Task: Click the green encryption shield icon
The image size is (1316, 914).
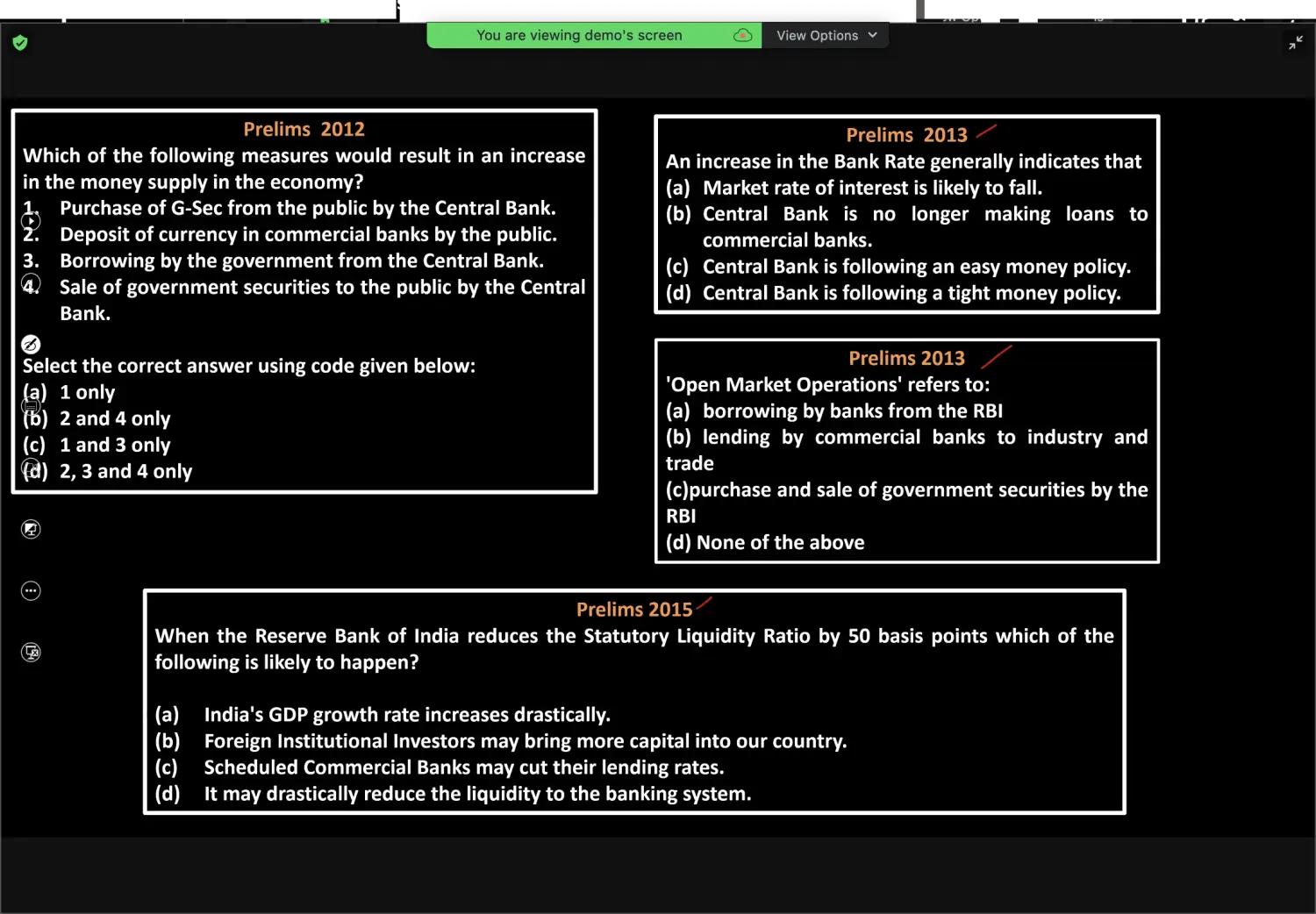Action: [20, 42]
